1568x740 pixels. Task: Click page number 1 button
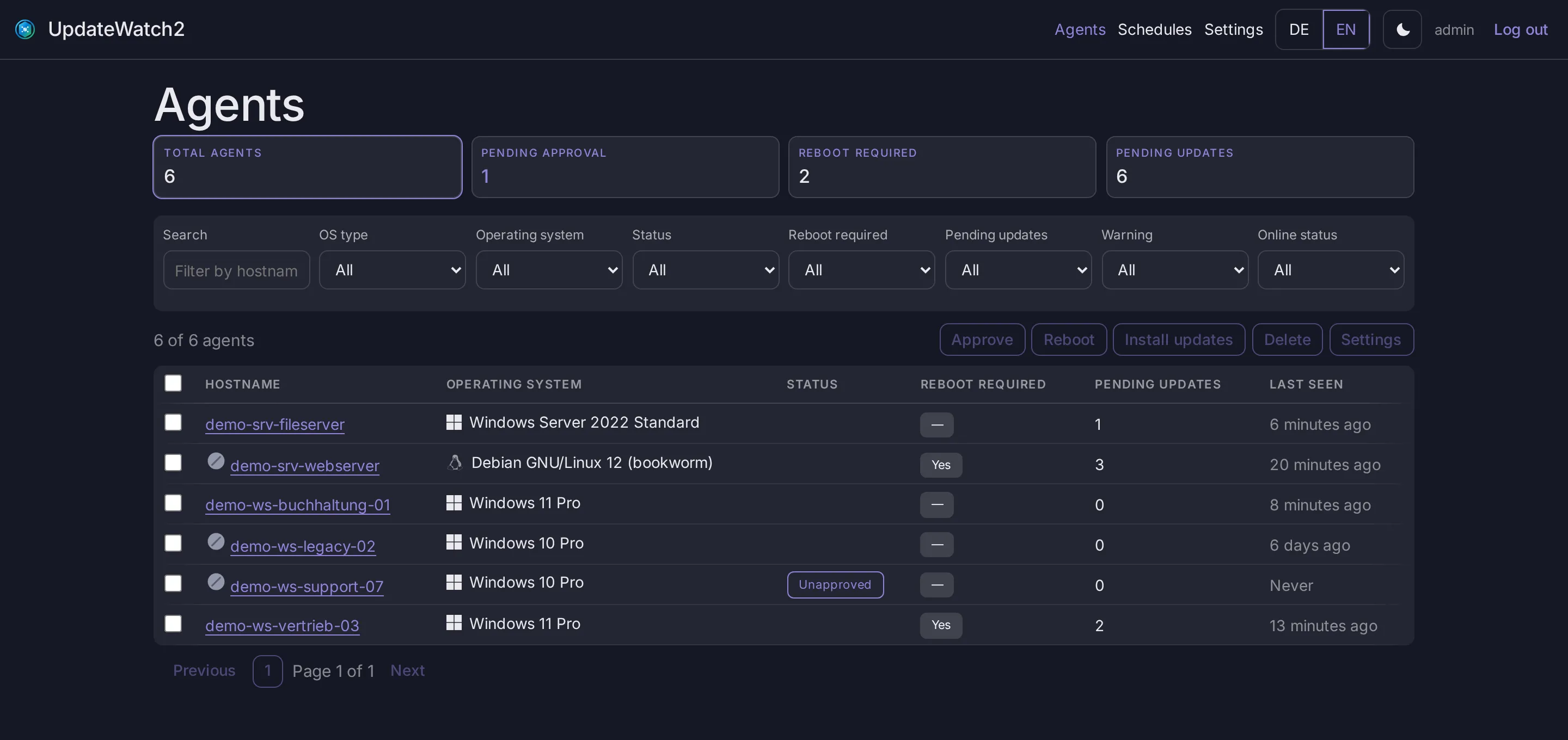point(268,670)
